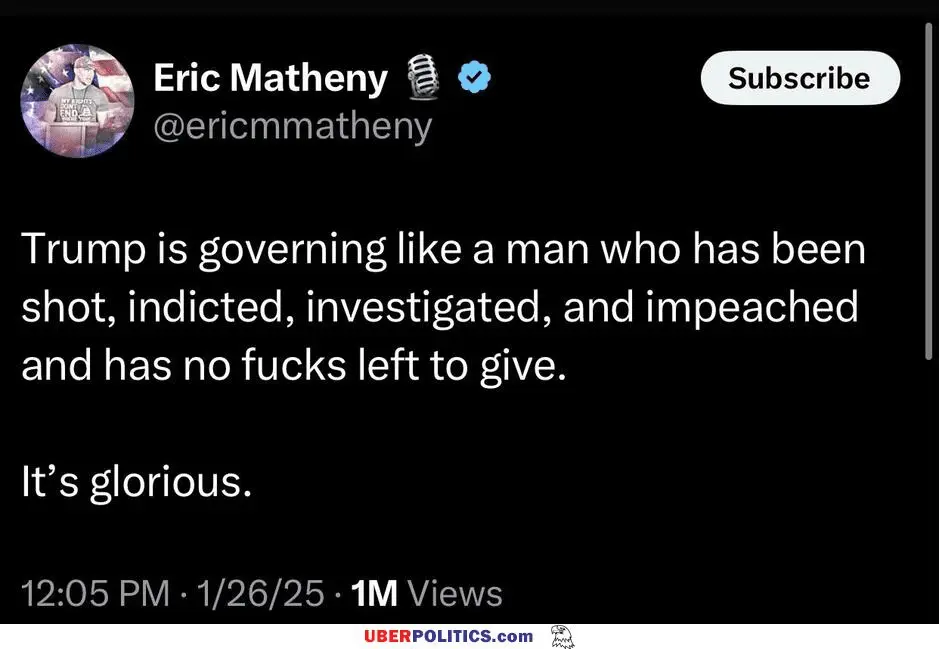The height and width of the screenshot is (649, 940).
Task: Click the 12:05 PM timestamp
Action: pyautogui.click(x=94, y=594)
